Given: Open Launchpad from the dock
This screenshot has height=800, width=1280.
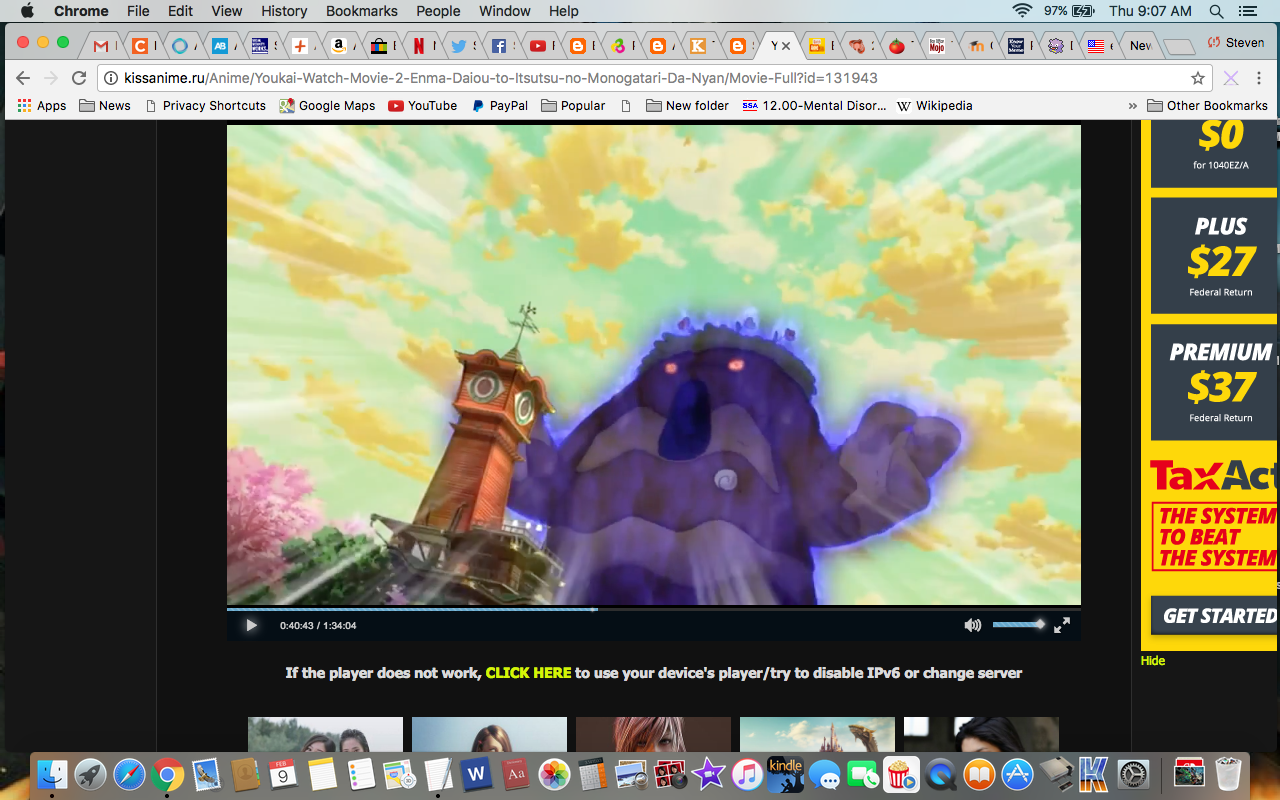Looking at the screenshot, I should coord(90,774).
